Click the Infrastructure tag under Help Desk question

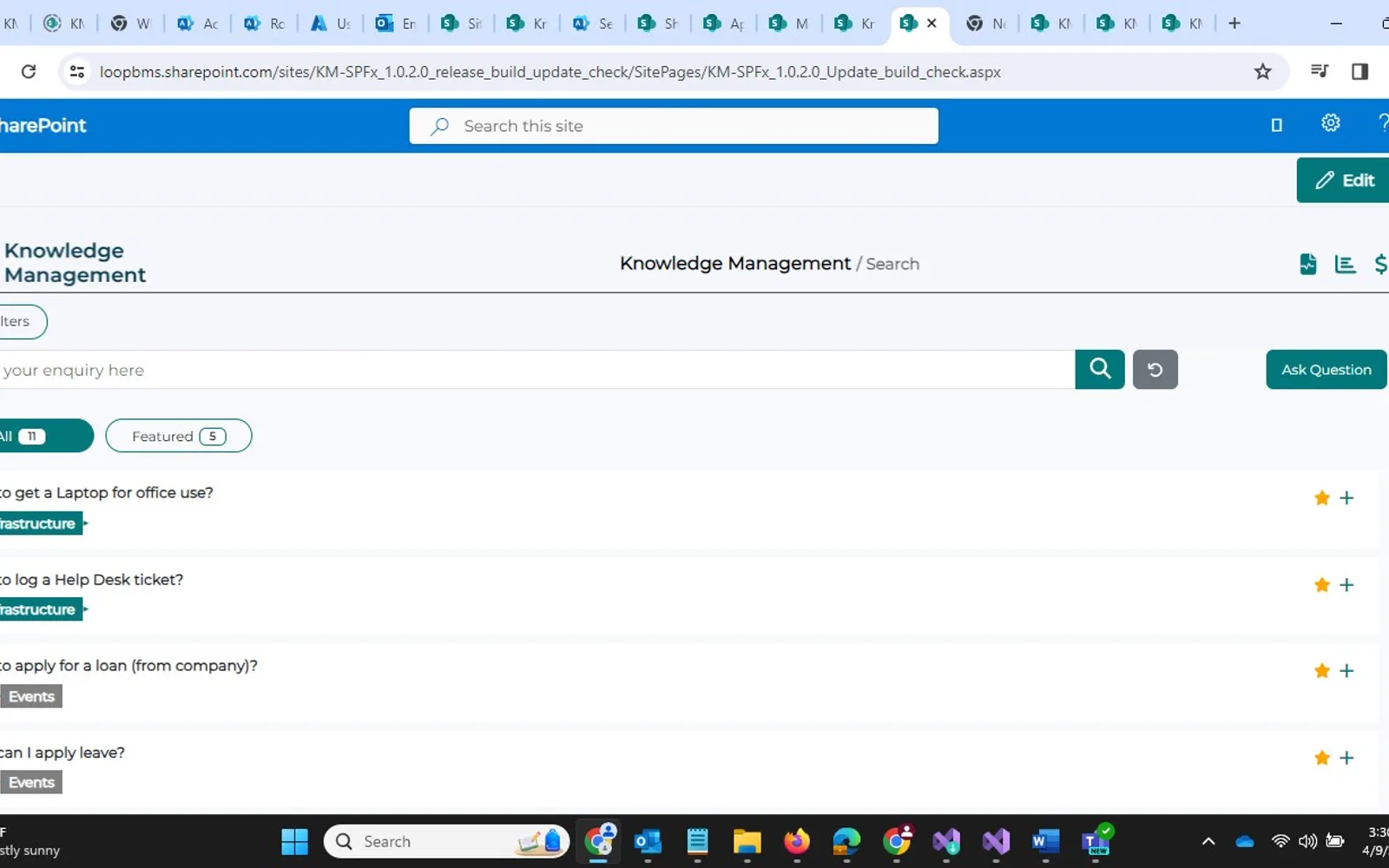(41, 609)
